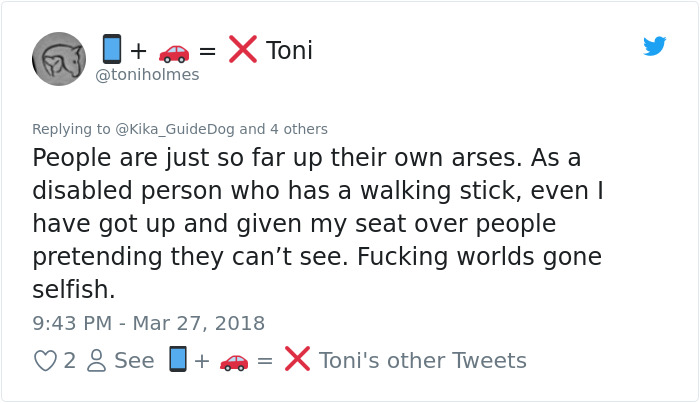Click the red X emoji before Toni in header

coord(242,49)
